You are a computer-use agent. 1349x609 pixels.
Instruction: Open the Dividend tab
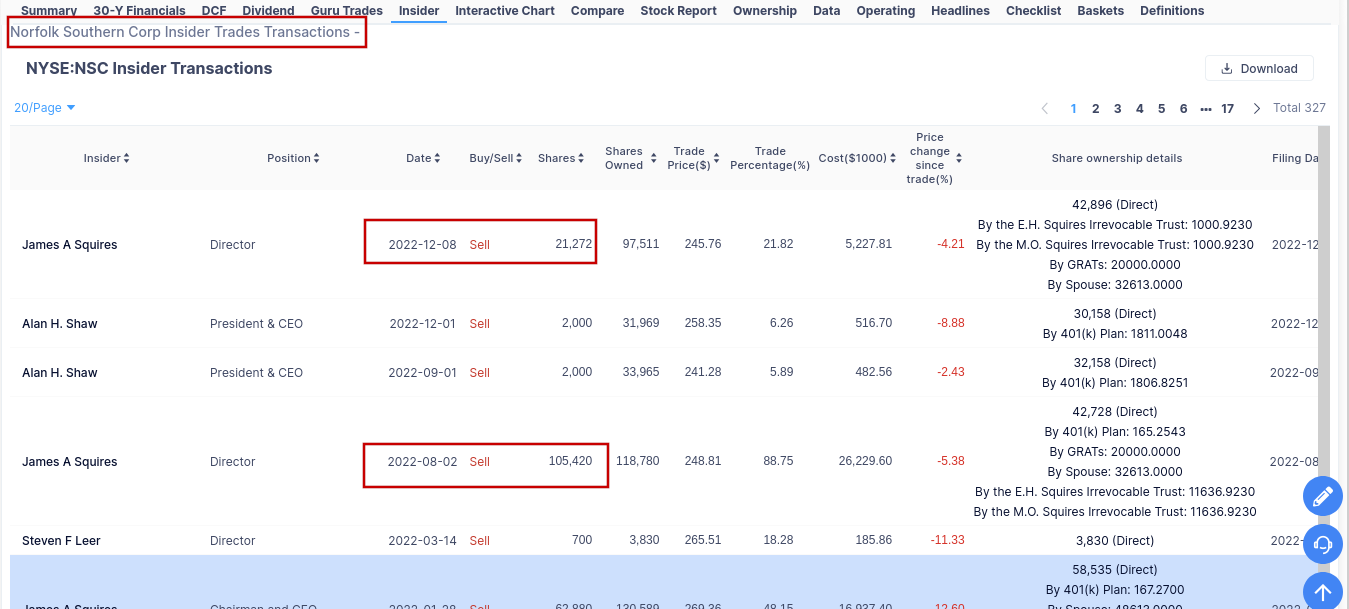coord(268,11)
